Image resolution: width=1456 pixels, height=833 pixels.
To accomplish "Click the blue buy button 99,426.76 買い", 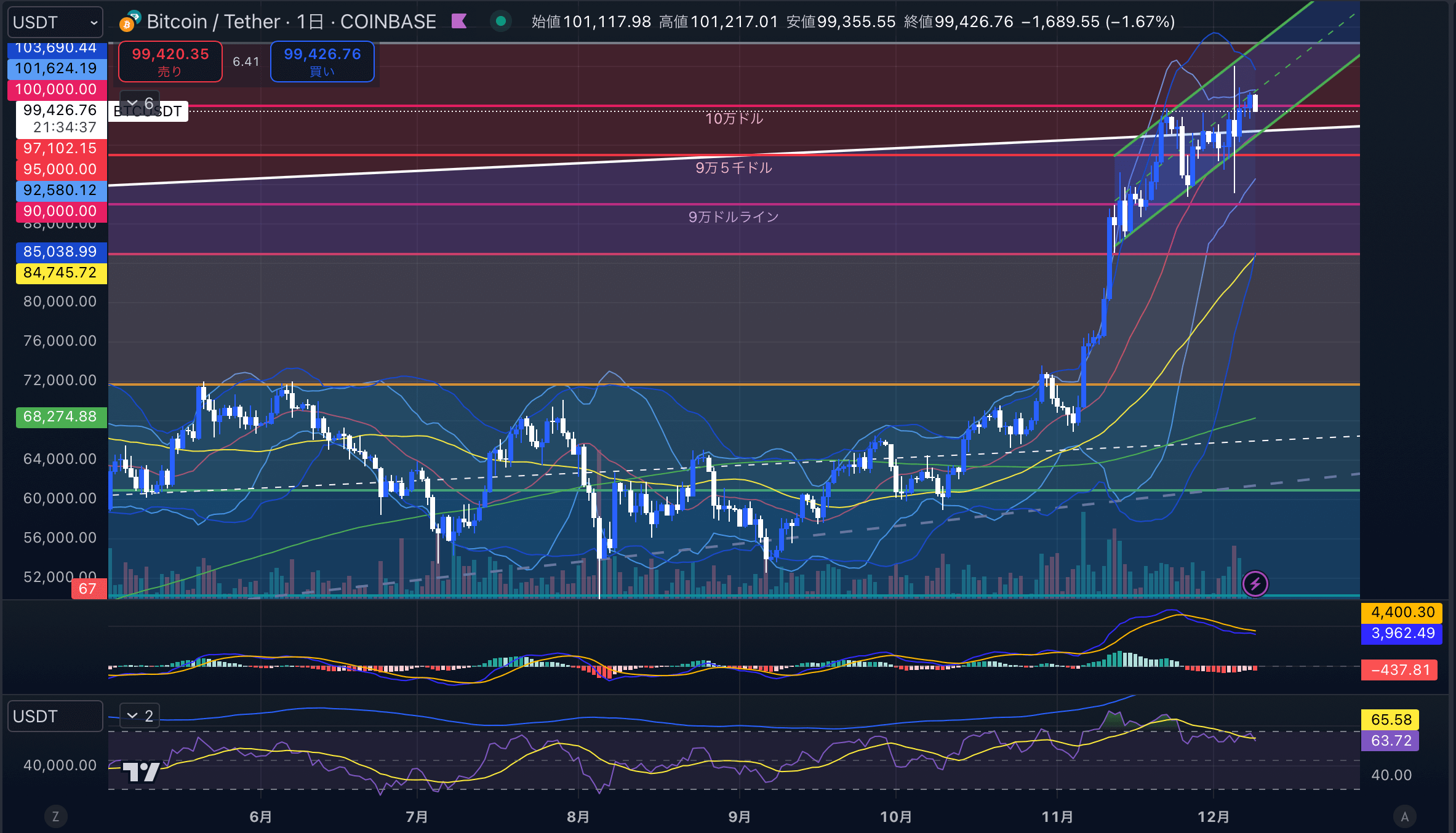I will 322,62.
